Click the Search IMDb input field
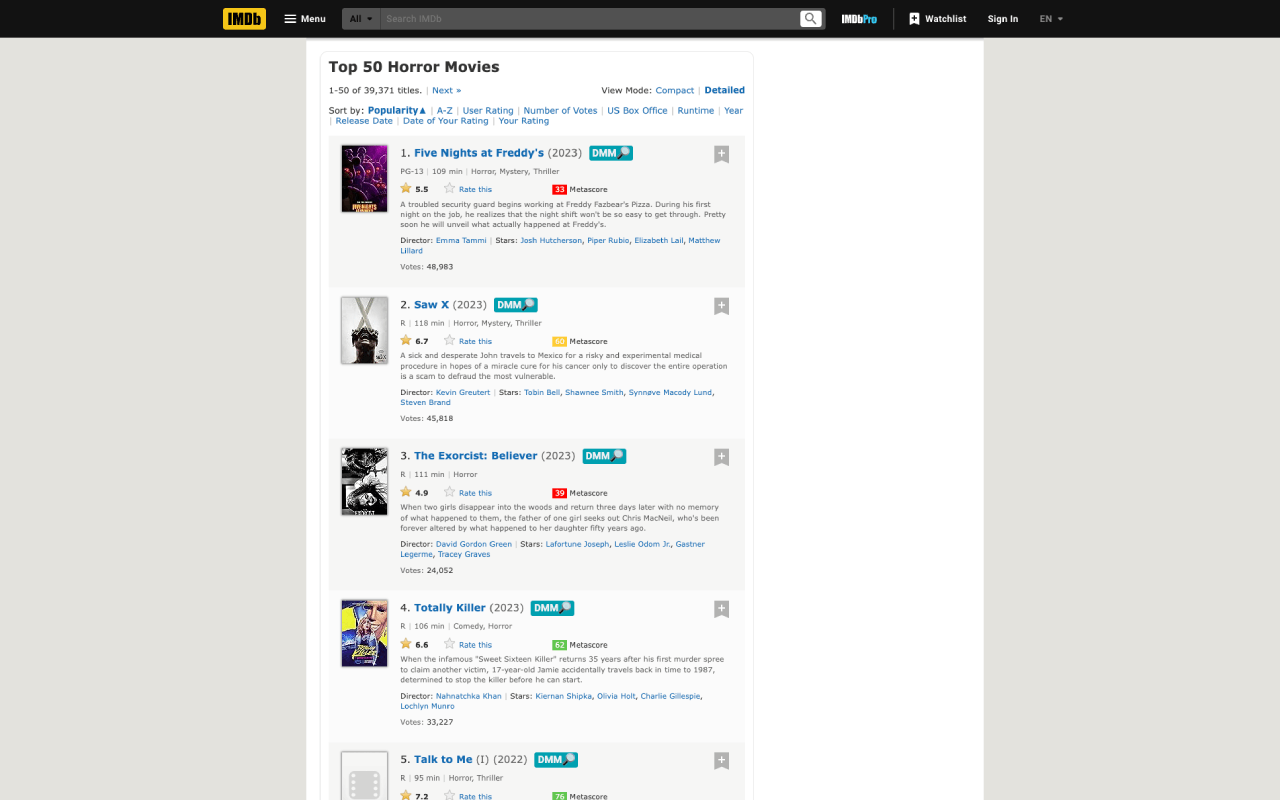The width and height of the screenshot is (1280, 800). 590,19
